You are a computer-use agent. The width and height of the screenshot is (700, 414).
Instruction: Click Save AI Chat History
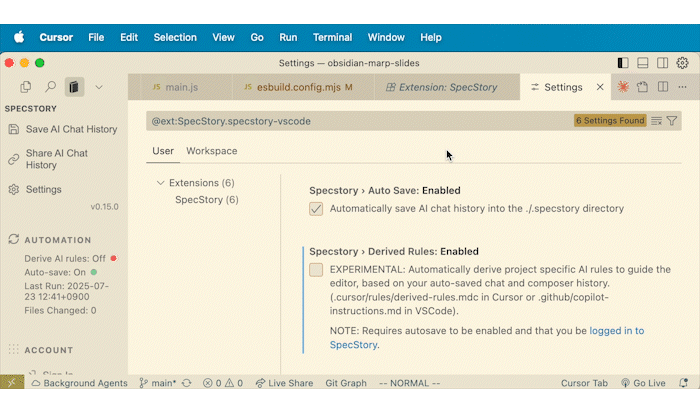(71, 129)
